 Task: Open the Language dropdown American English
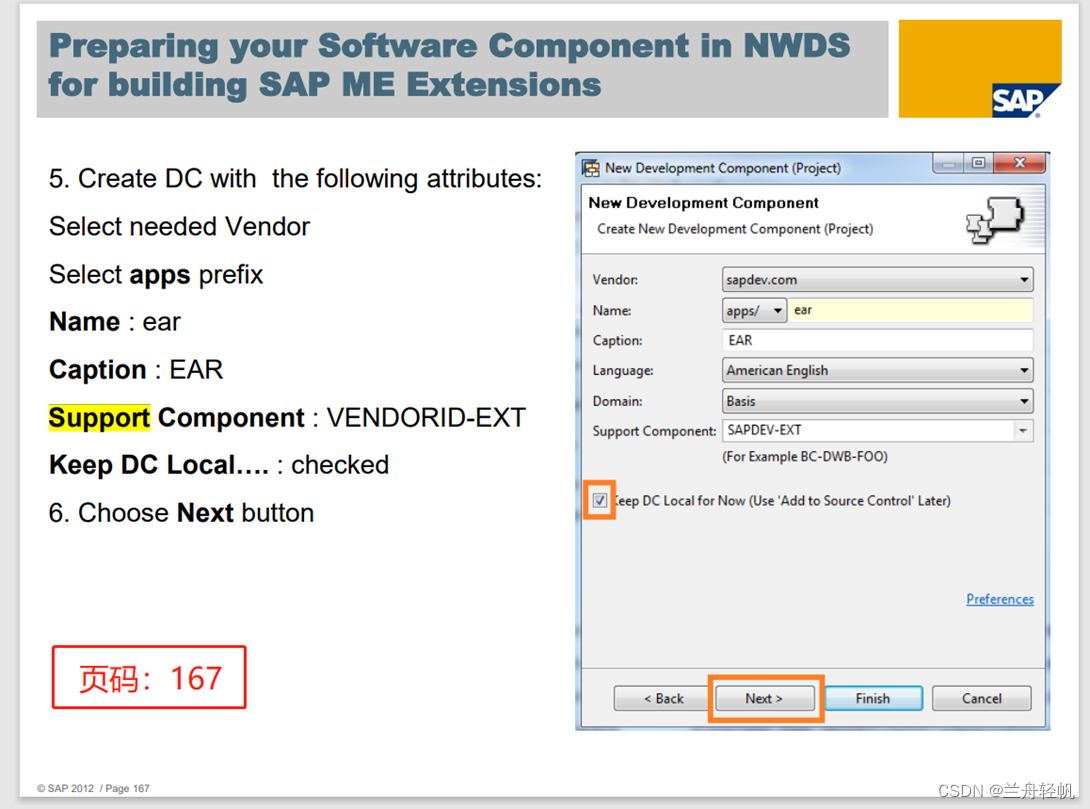877,370
